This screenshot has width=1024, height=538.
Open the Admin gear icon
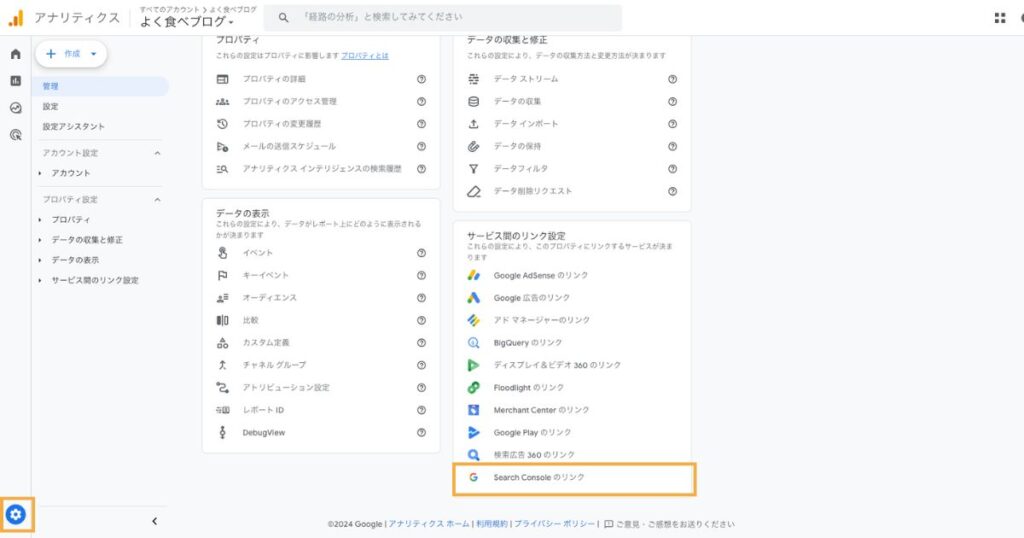[16, 515]
